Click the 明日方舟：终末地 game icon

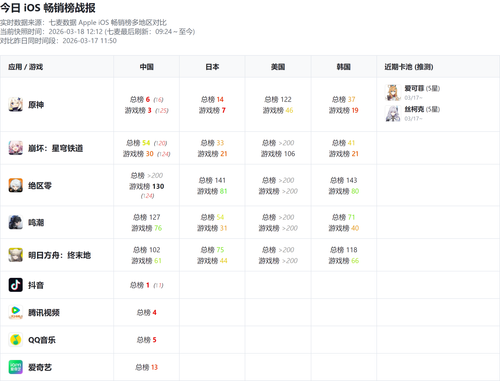pyautogui.click(x=15, y=255)
